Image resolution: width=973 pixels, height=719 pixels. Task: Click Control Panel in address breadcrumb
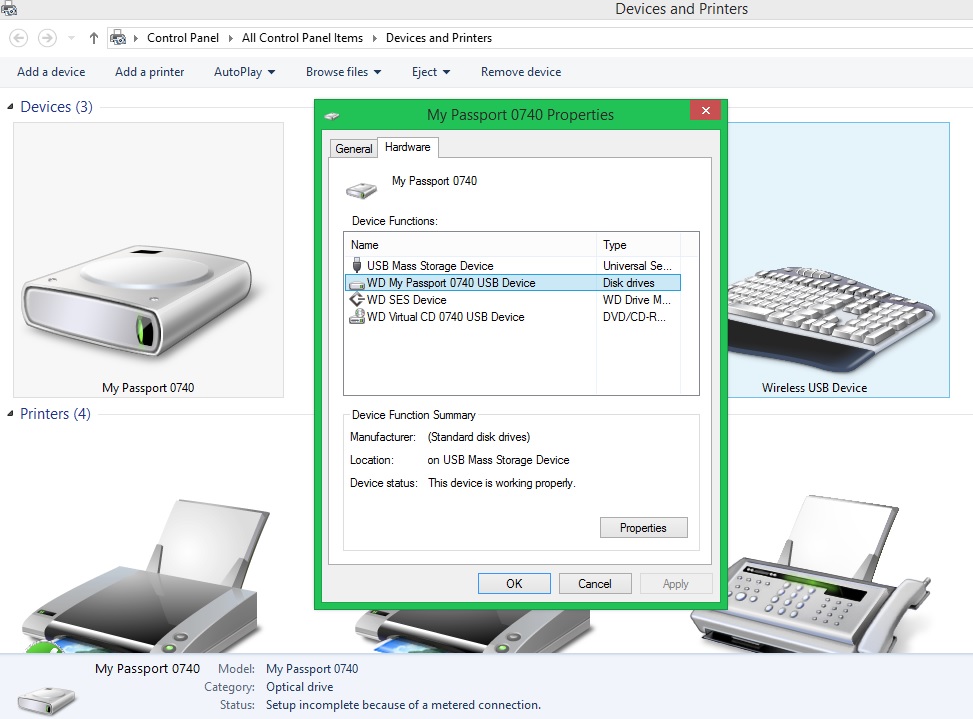click(x=182, y=38)
